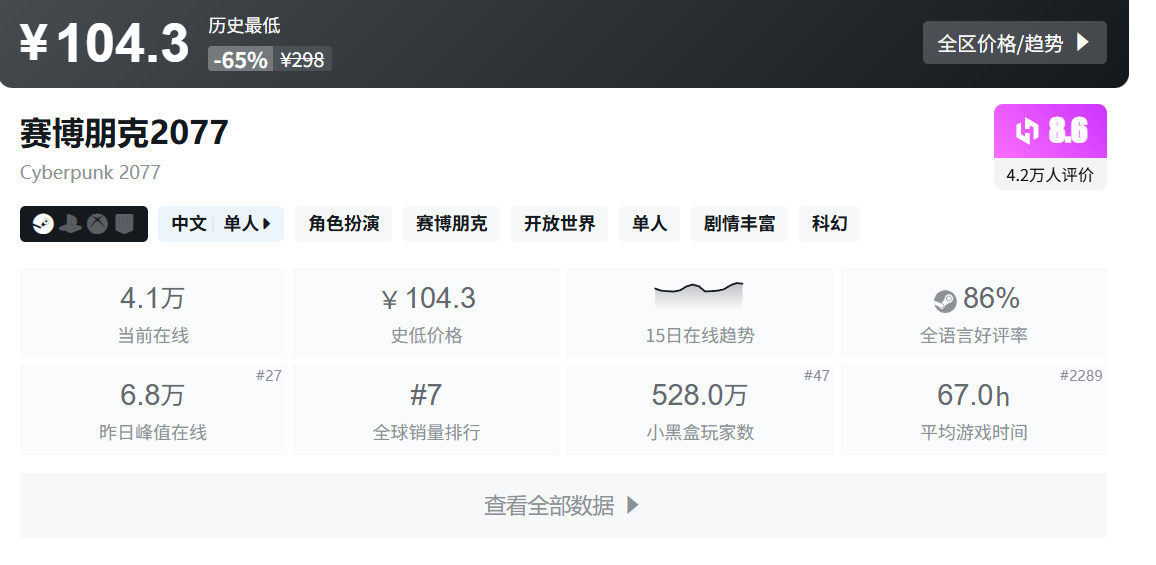This screenshot has height=565, width=1156.
Task: Click the original price ¥298
Action: click(x=302, y=60)
